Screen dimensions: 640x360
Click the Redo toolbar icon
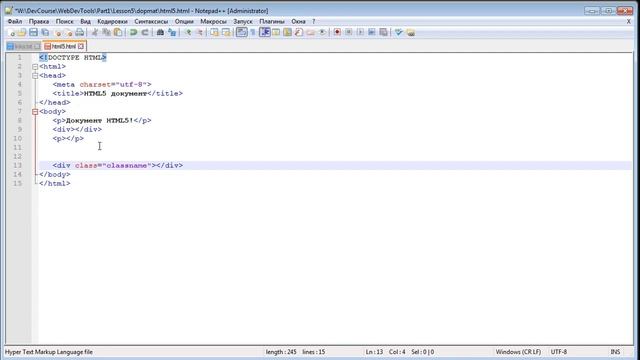tap(145, 32)
